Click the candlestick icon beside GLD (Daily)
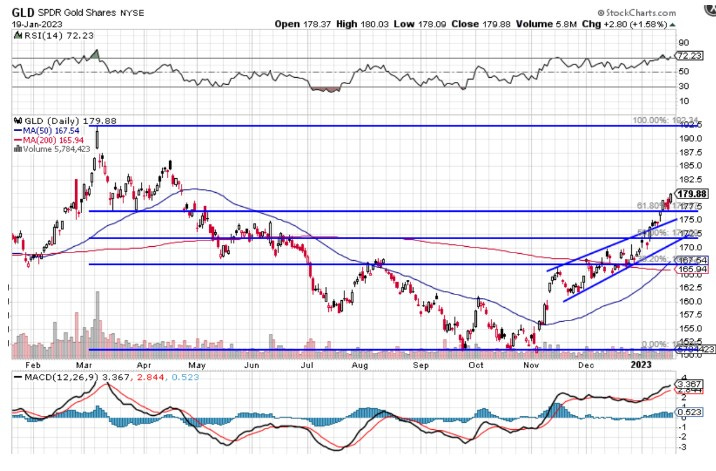The height and width of the screenshot is (471, 716). pos(16,120)
